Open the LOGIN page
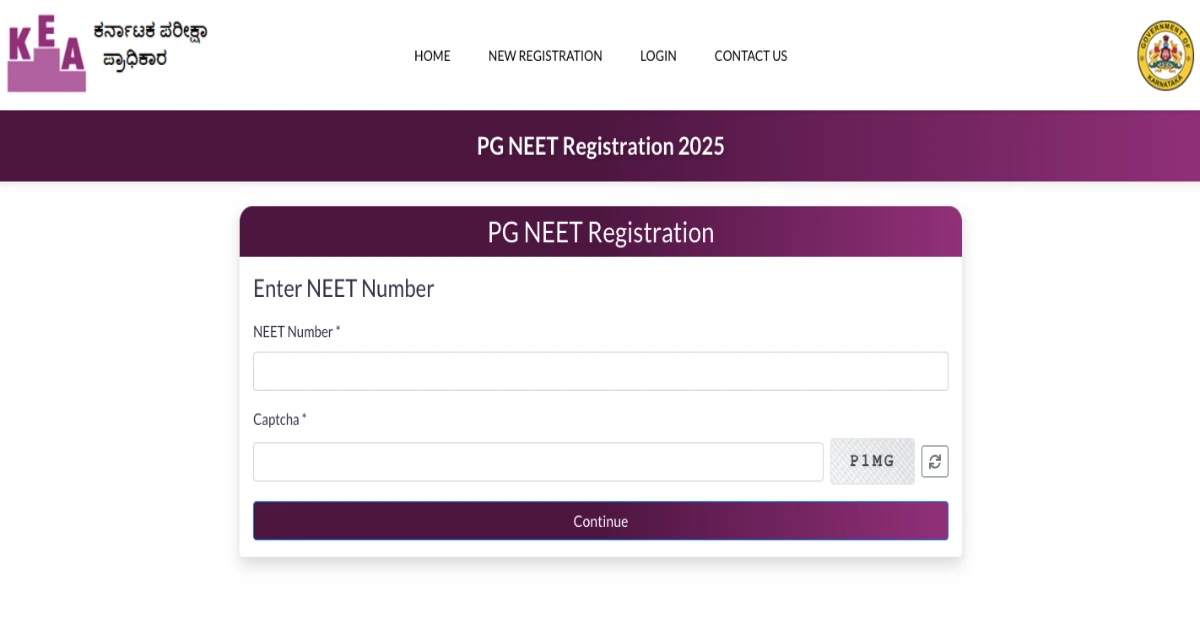Viewport: 1200px width, 629px height. [x=658, y=56]
